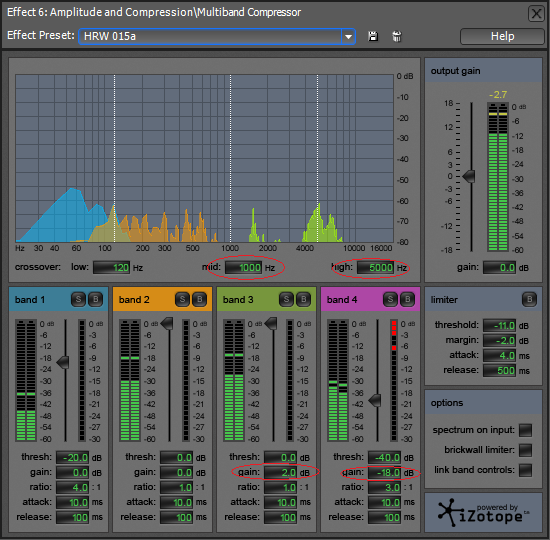
Task: Click band 3 release value field
Action: 281,518
